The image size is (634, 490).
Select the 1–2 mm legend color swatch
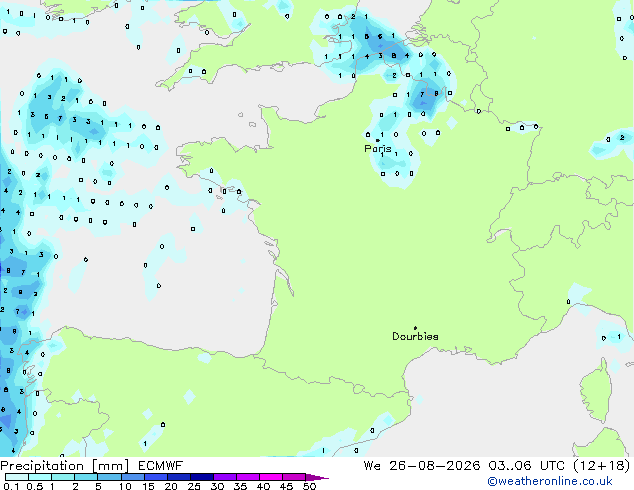tap(63, 477)
